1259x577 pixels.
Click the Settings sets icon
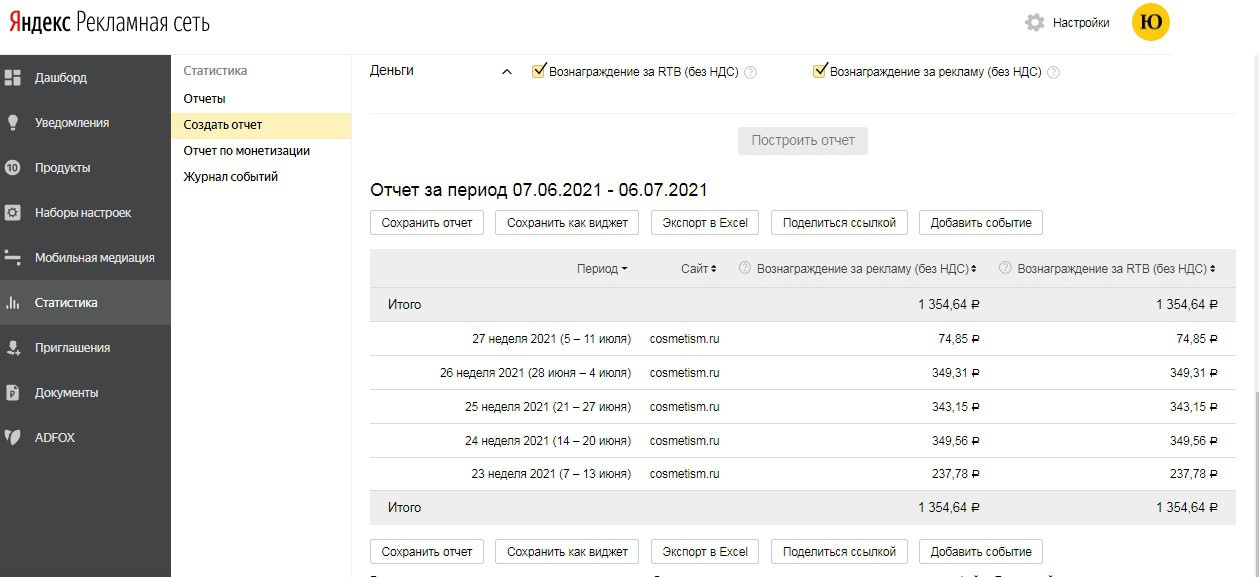click(x=13, y=212)
